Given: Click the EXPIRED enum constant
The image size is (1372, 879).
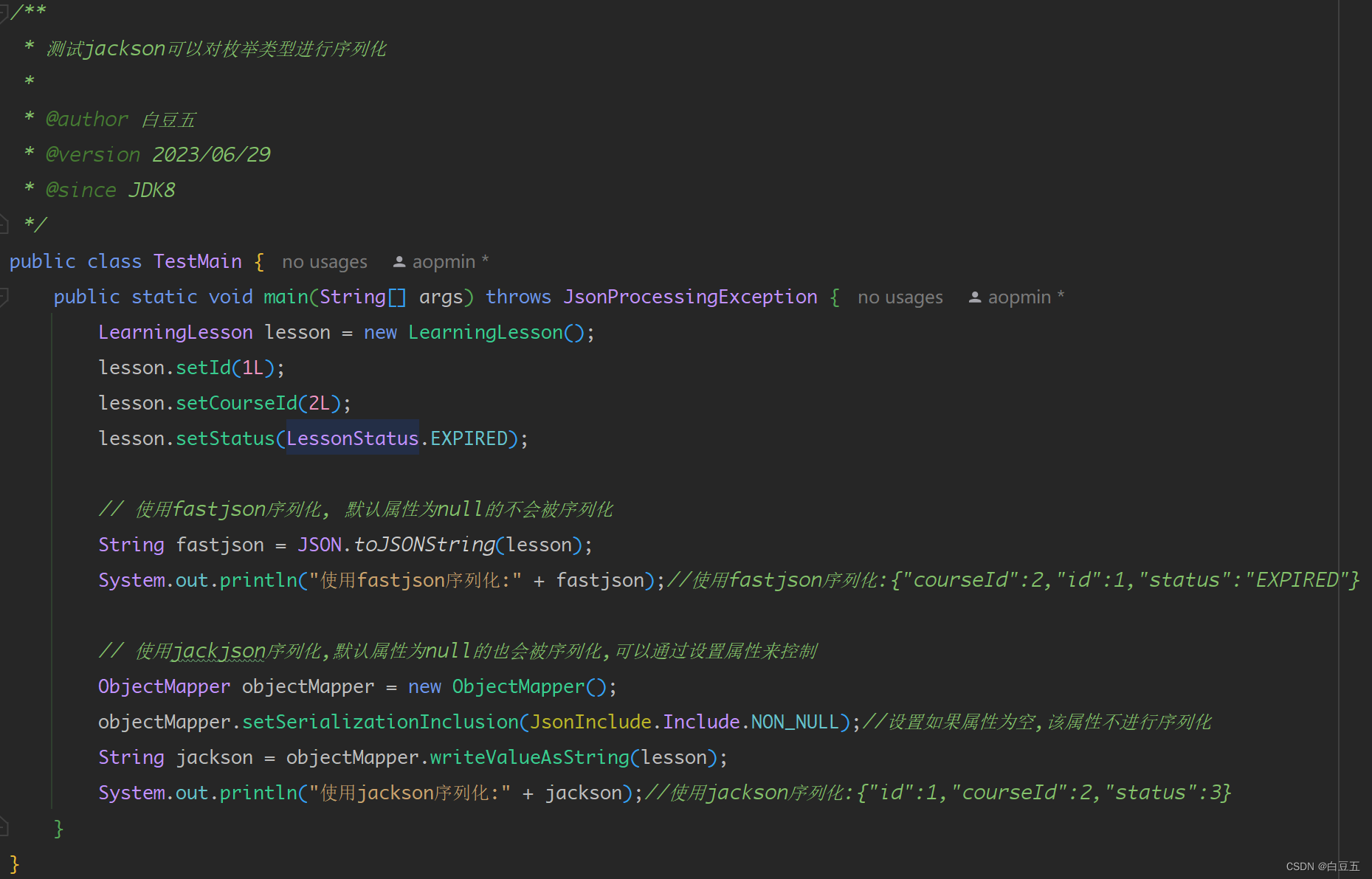Looking at the screenshot, I should pos(469,438).
